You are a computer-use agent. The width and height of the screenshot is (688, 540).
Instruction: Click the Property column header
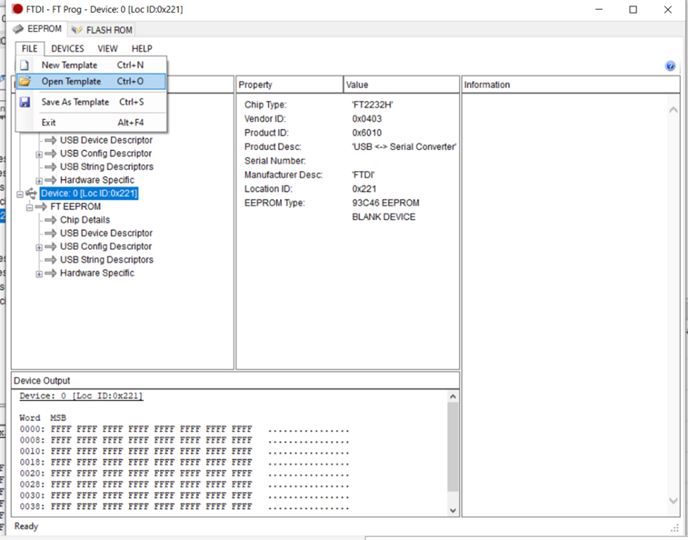coord(290,85)
